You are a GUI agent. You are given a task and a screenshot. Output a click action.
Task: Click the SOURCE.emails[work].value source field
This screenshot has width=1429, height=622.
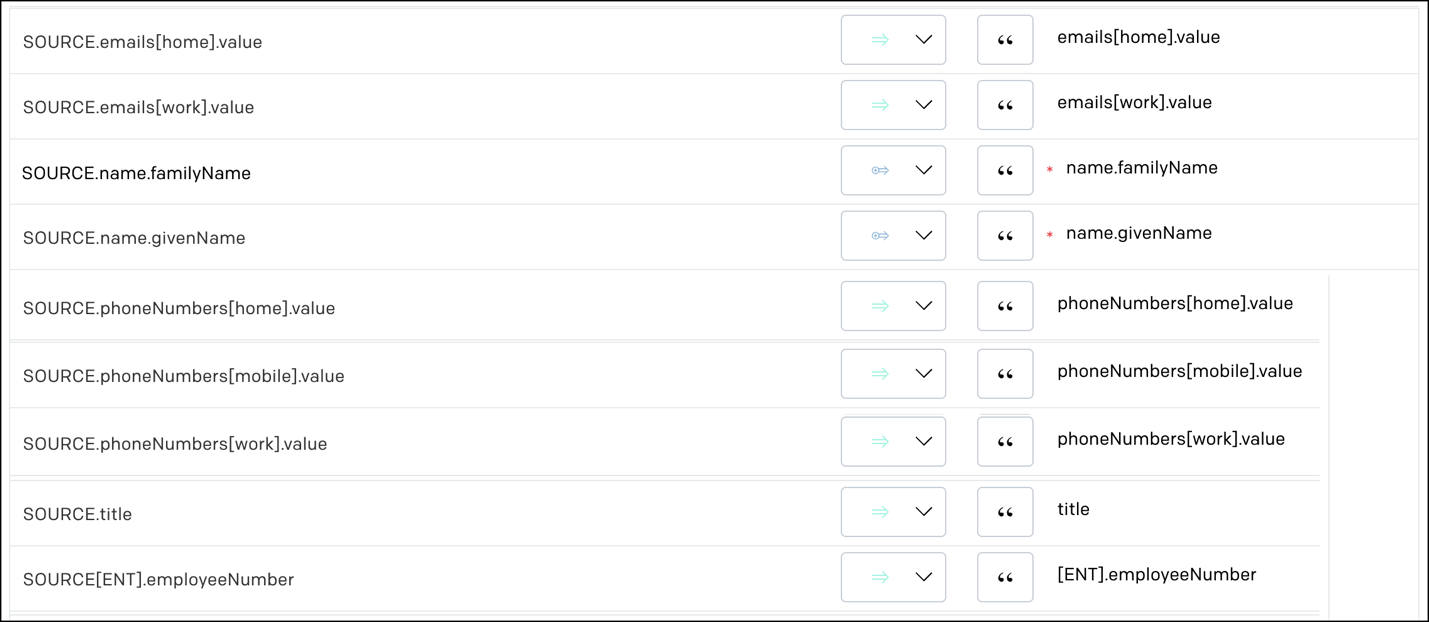click(139, 108)
